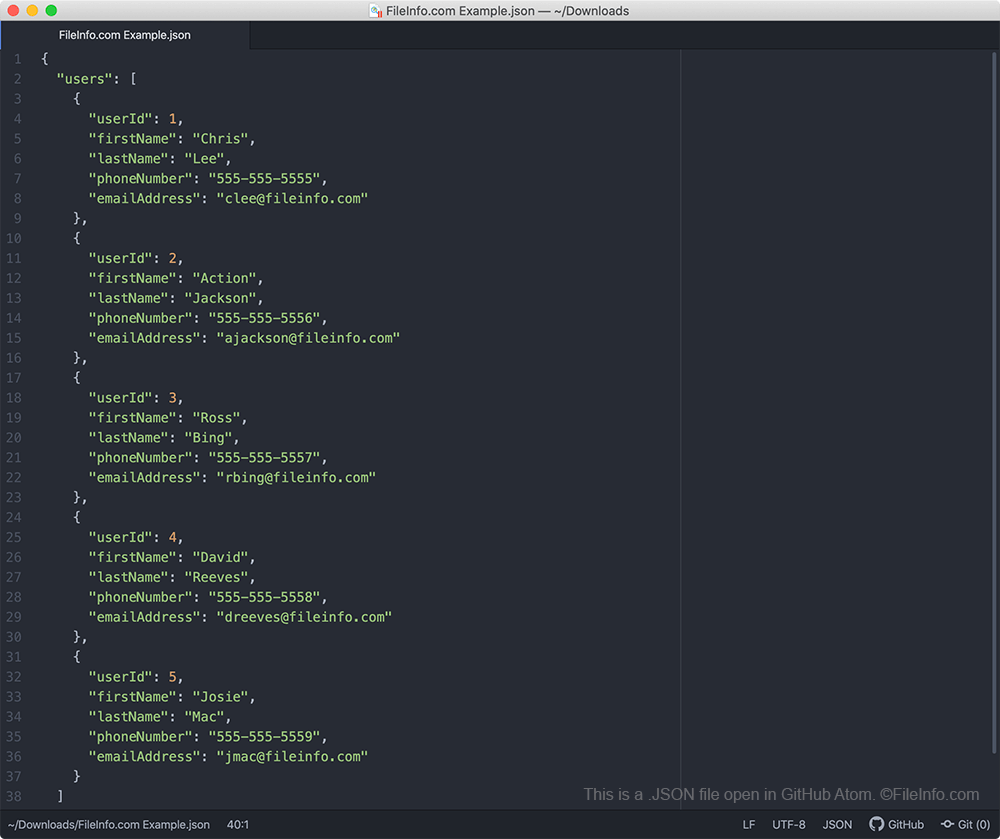Change the UTF-8 file encoding
The image size is (1000, 839).
788,825
